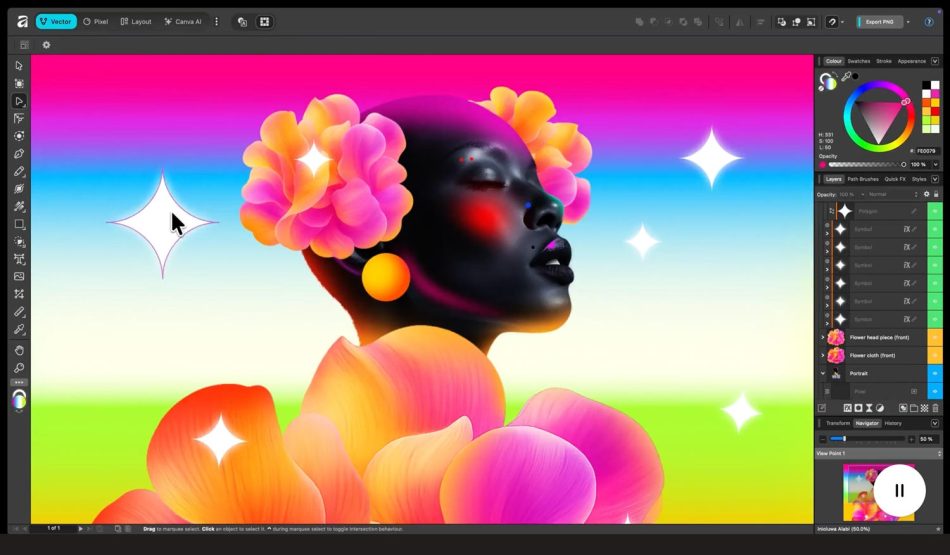
Task: Hide the Portrait layer
Action: point(935,373)
